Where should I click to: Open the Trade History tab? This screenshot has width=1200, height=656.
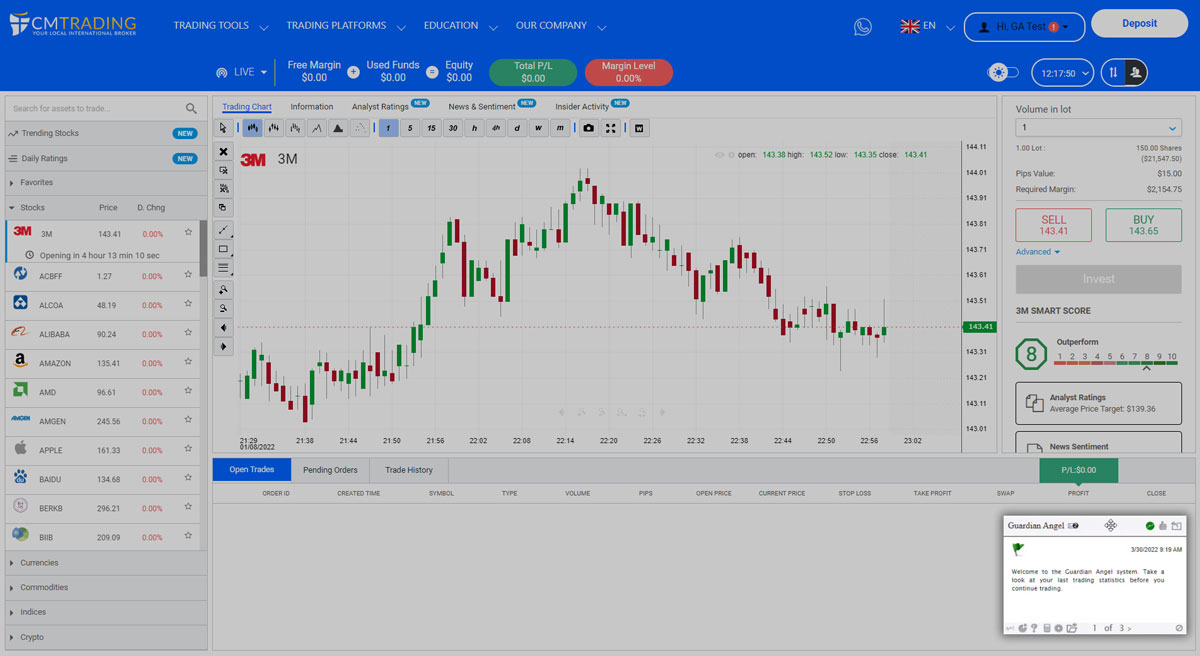pos(409,470)
